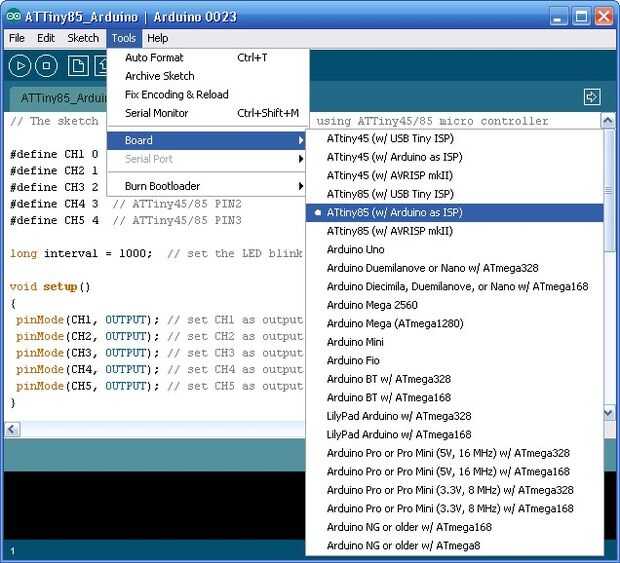
Task: Click the Arduino logo in title bar
Action: tap(13, 16)
